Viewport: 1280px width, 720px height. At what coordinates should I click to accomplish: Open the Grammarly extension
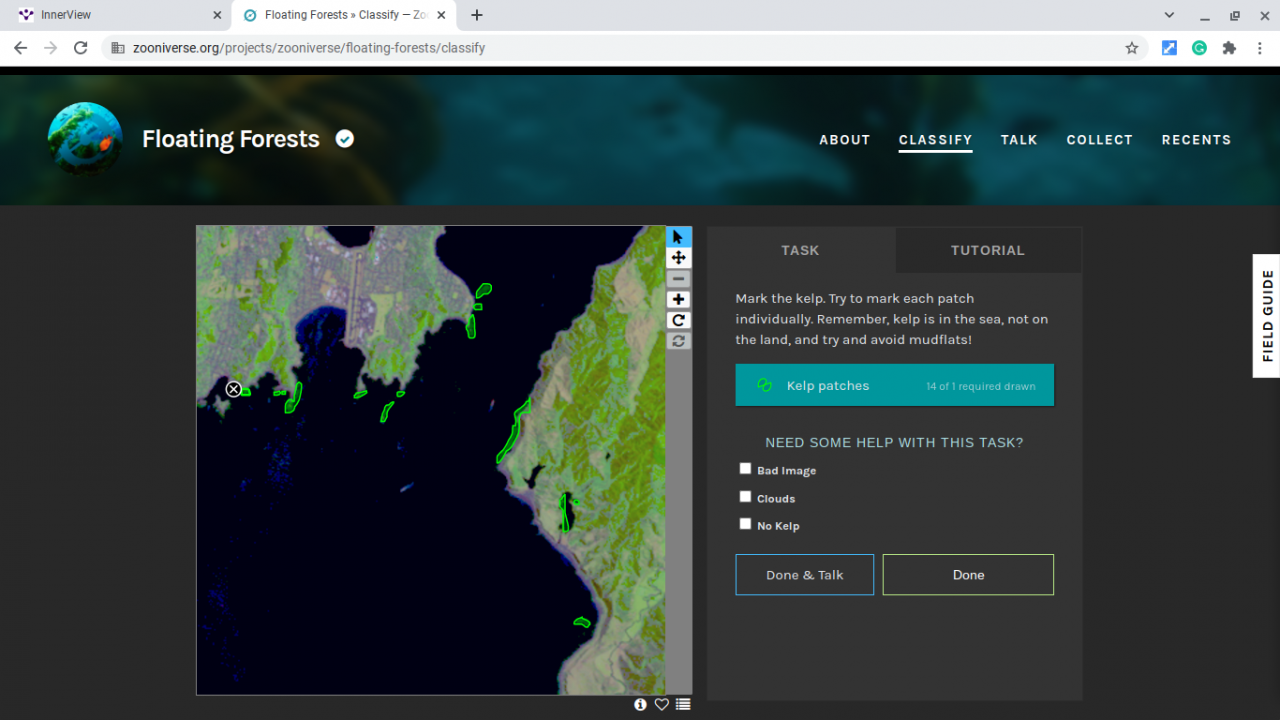click(1199, 48)
